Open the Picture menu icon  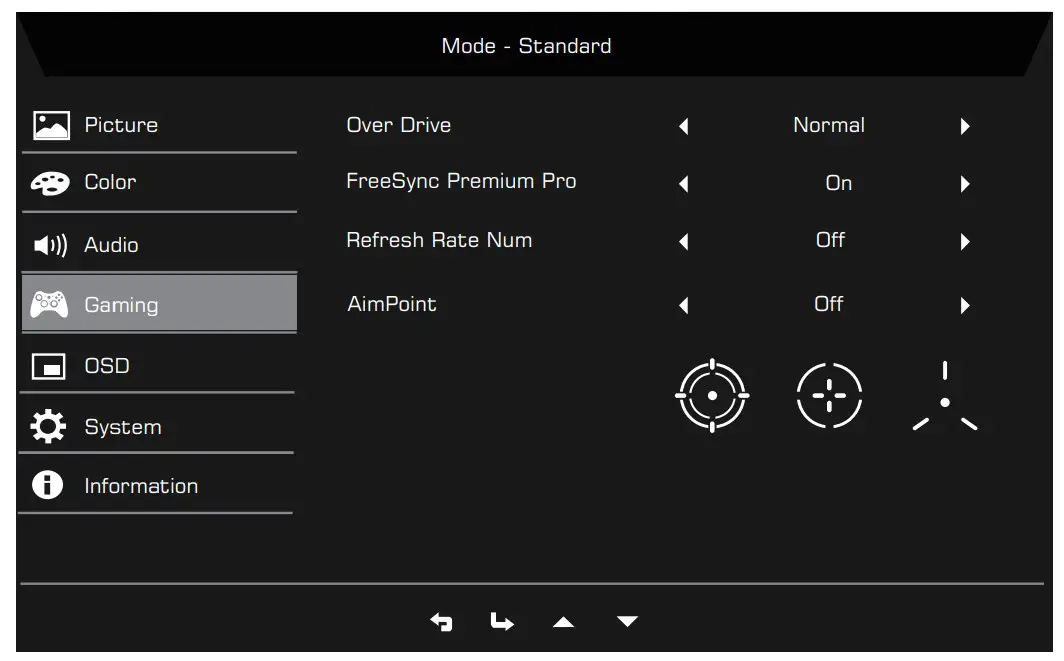click(51, 126)
